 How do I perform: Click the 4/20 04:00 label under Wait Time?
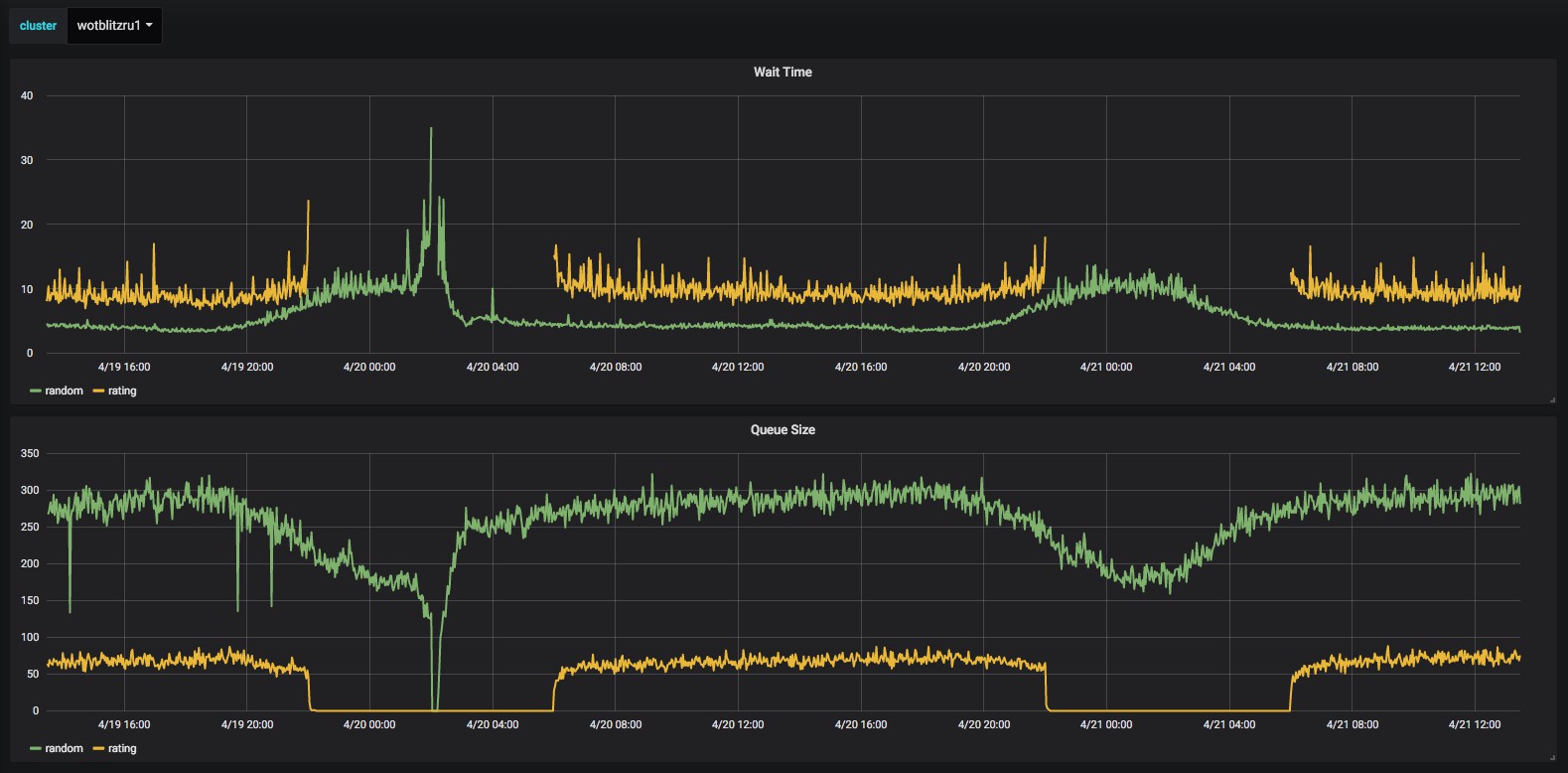click(493, 367)
